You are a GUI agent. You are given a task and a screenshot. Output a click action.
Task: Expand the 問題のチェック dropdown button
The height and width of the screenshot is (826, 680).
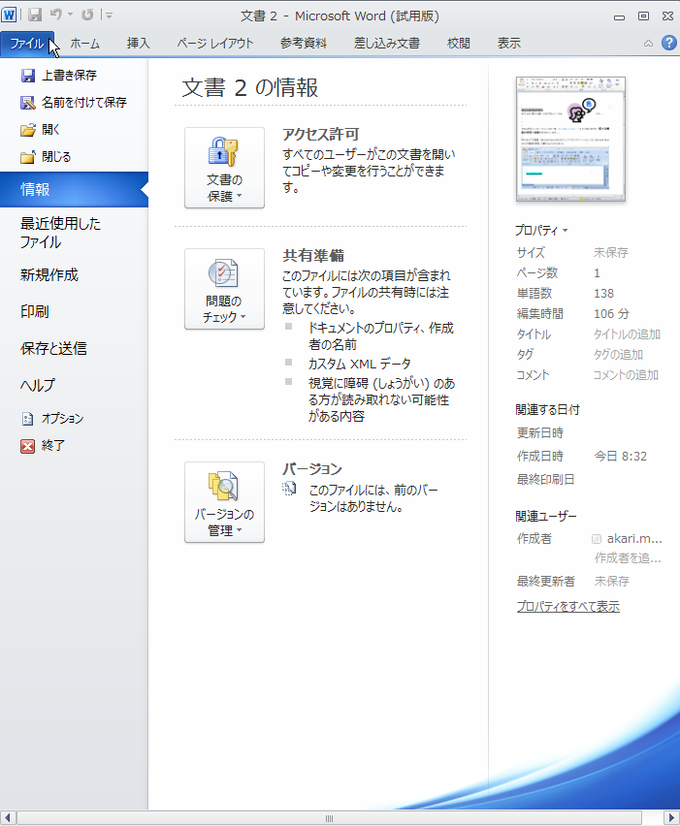pyautogui.click(x=224, y=289)
